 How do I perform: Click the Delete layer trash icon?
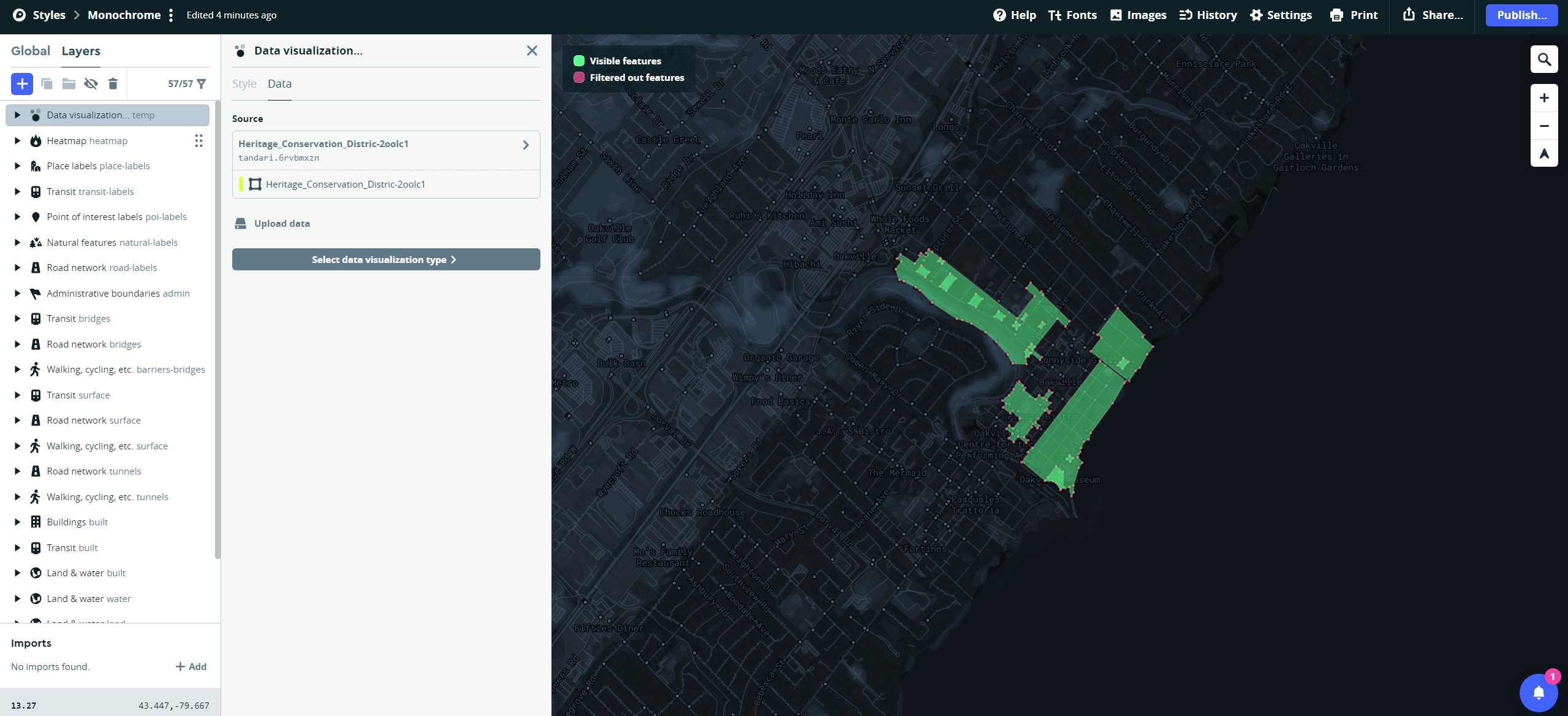click(113, 83)
